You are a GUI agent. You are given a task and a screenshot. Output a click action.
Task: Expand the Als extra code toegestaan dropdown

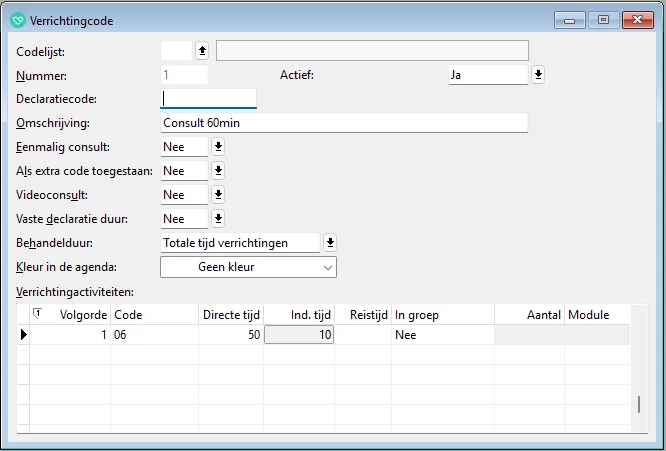click(218, 171)
